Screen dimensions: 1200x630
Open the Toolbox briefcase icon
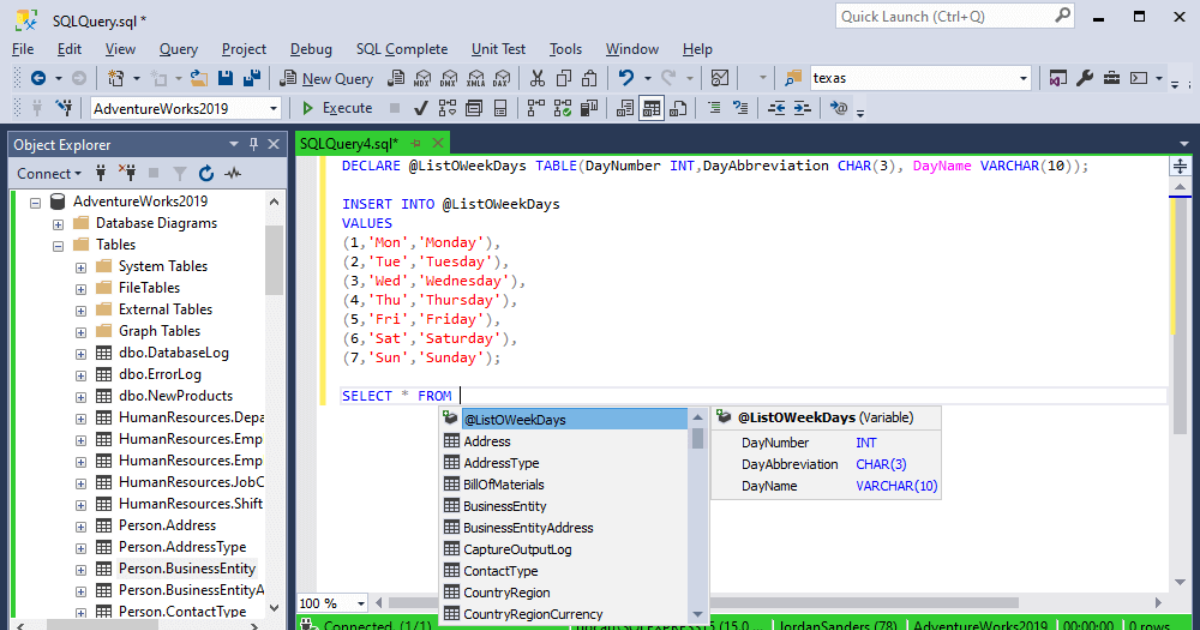(x=1112, y=78)
